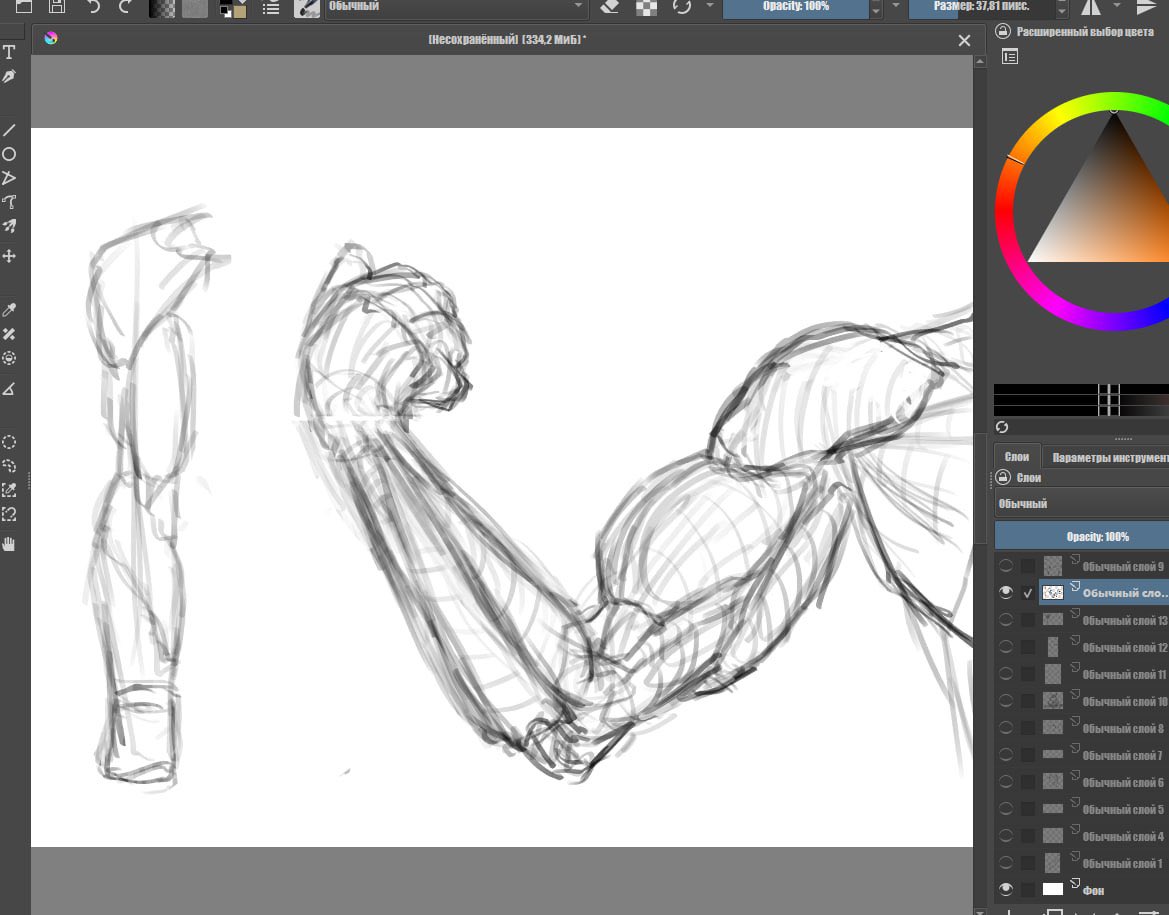Toggle horizontal mirror tool

(1091, 7)
